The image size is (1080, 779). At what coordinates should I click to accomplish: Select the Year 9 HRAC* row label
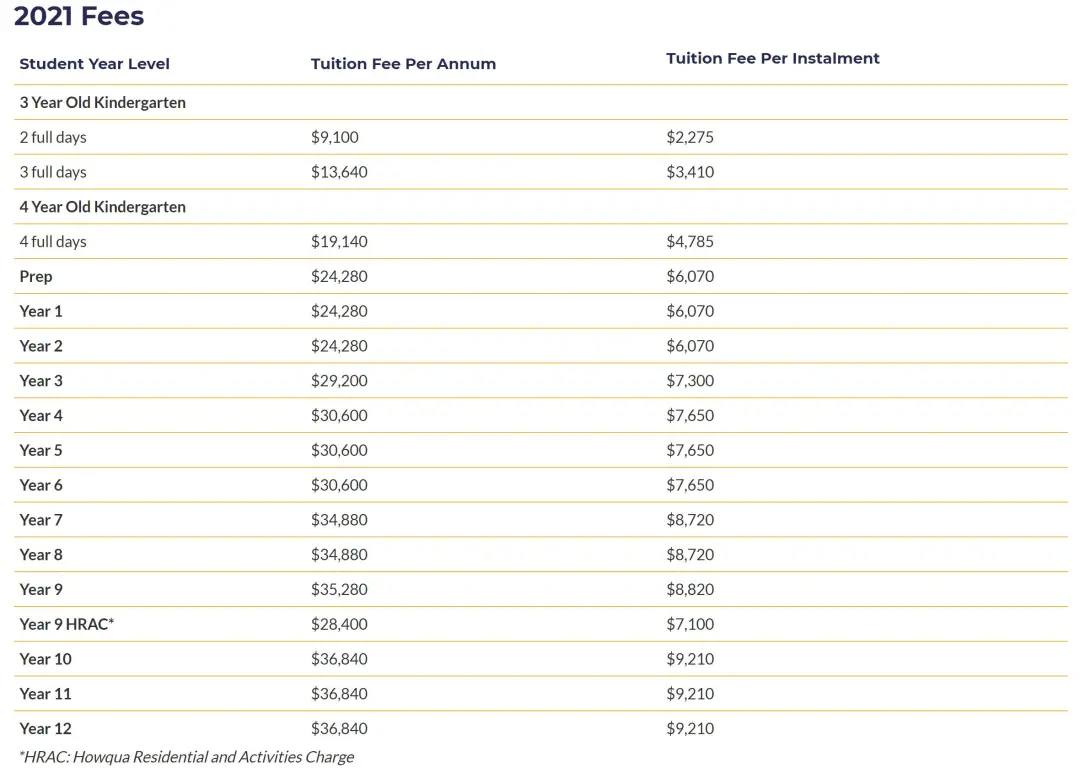coord(67,625)
